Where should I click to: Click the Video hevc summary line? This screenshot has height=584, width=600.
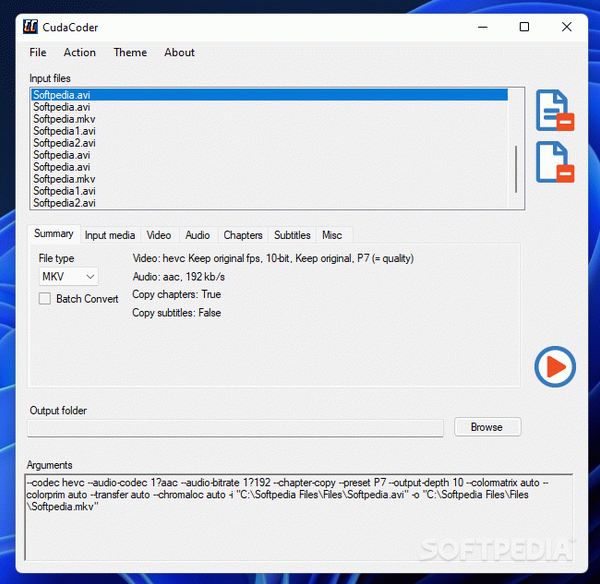coord(273,258)
